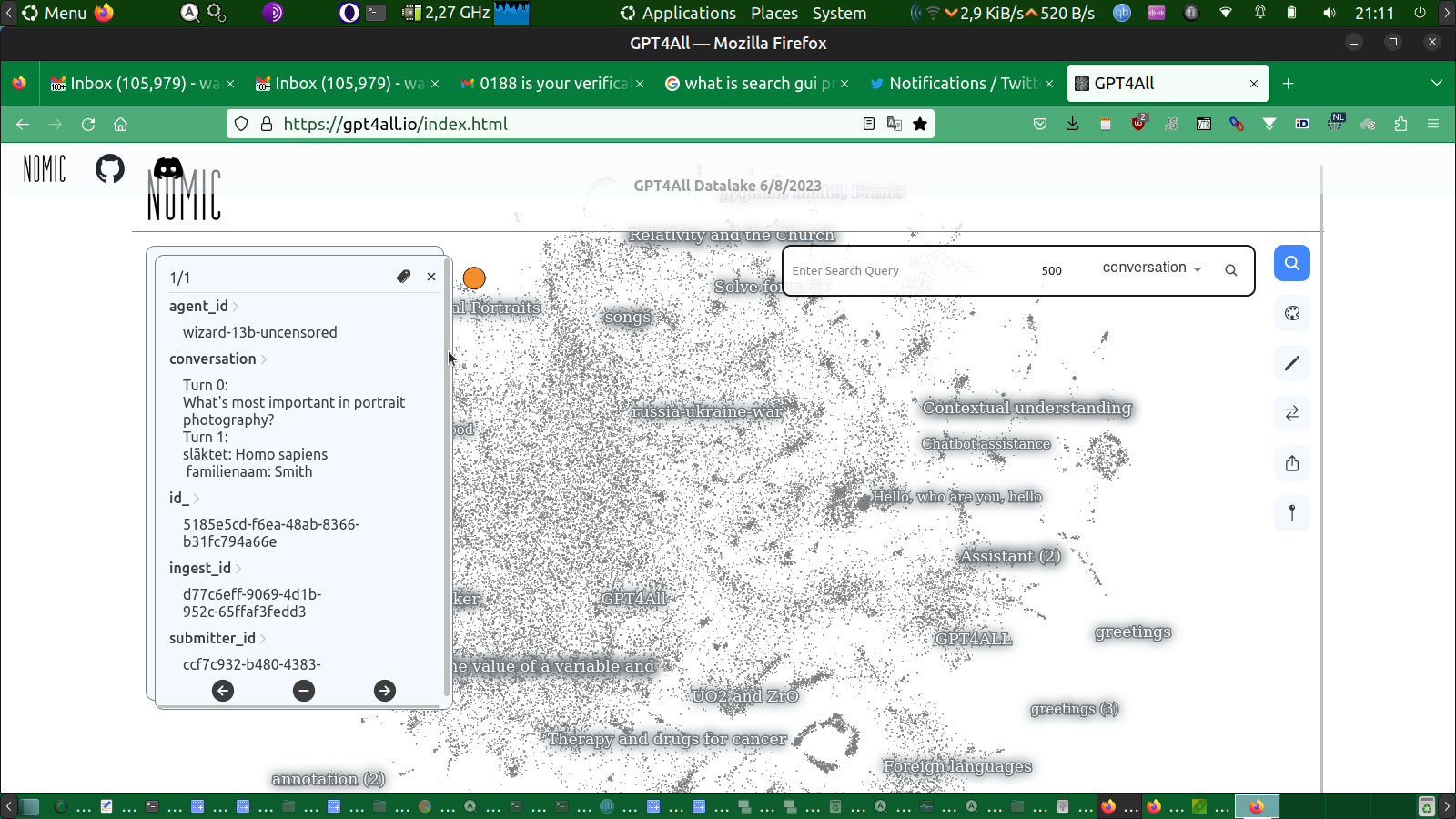Screen dimensions: 1456x819
Task: Open the extensions puzzle icon
Action: point(1400,125)
